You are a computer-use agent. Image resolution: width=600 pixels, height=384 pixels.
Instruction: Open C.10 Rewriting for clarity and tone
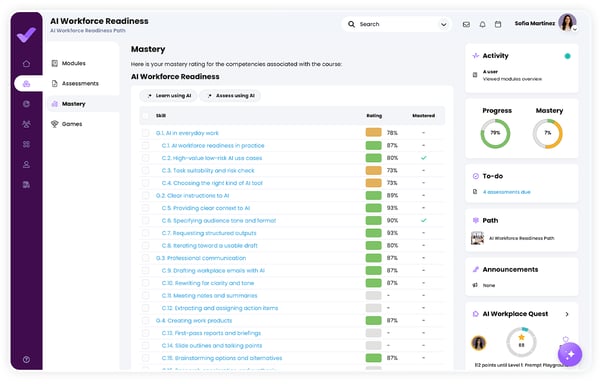[208, 283]
